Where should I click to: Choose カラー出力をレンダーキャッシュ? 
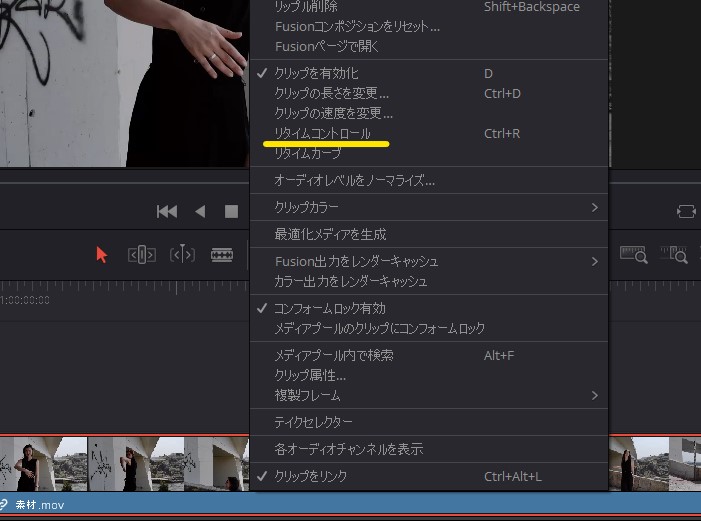tap(429, 281)
